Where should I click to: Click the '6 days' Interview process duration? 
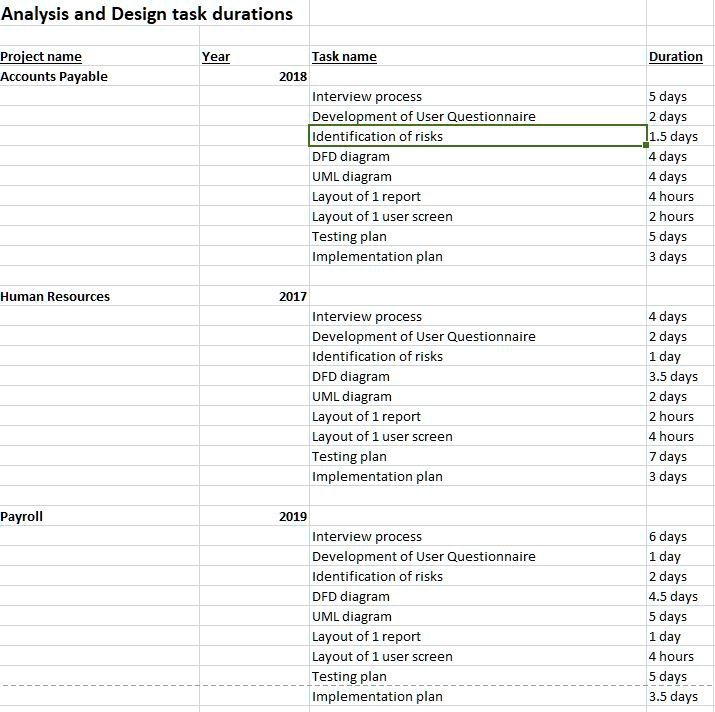(667, 537)
